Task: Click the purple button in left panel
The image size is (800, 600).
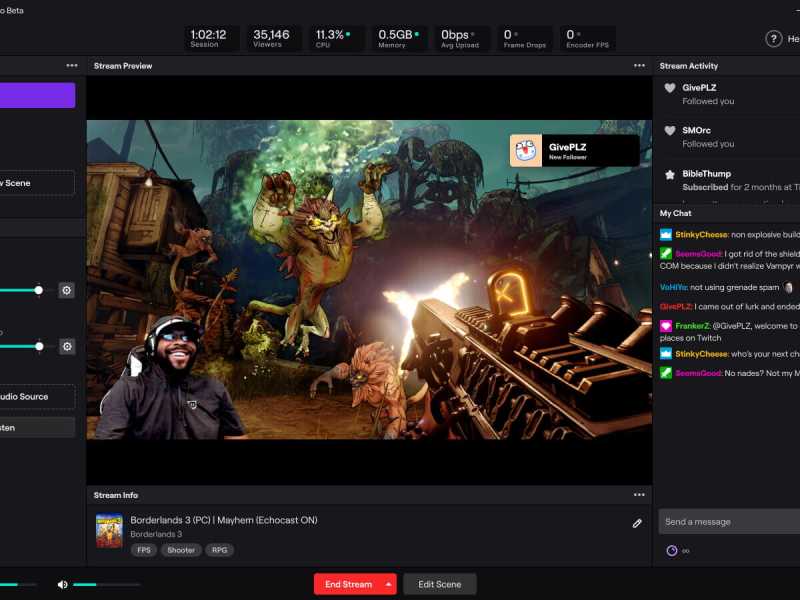Action: (x=37, y=95)
